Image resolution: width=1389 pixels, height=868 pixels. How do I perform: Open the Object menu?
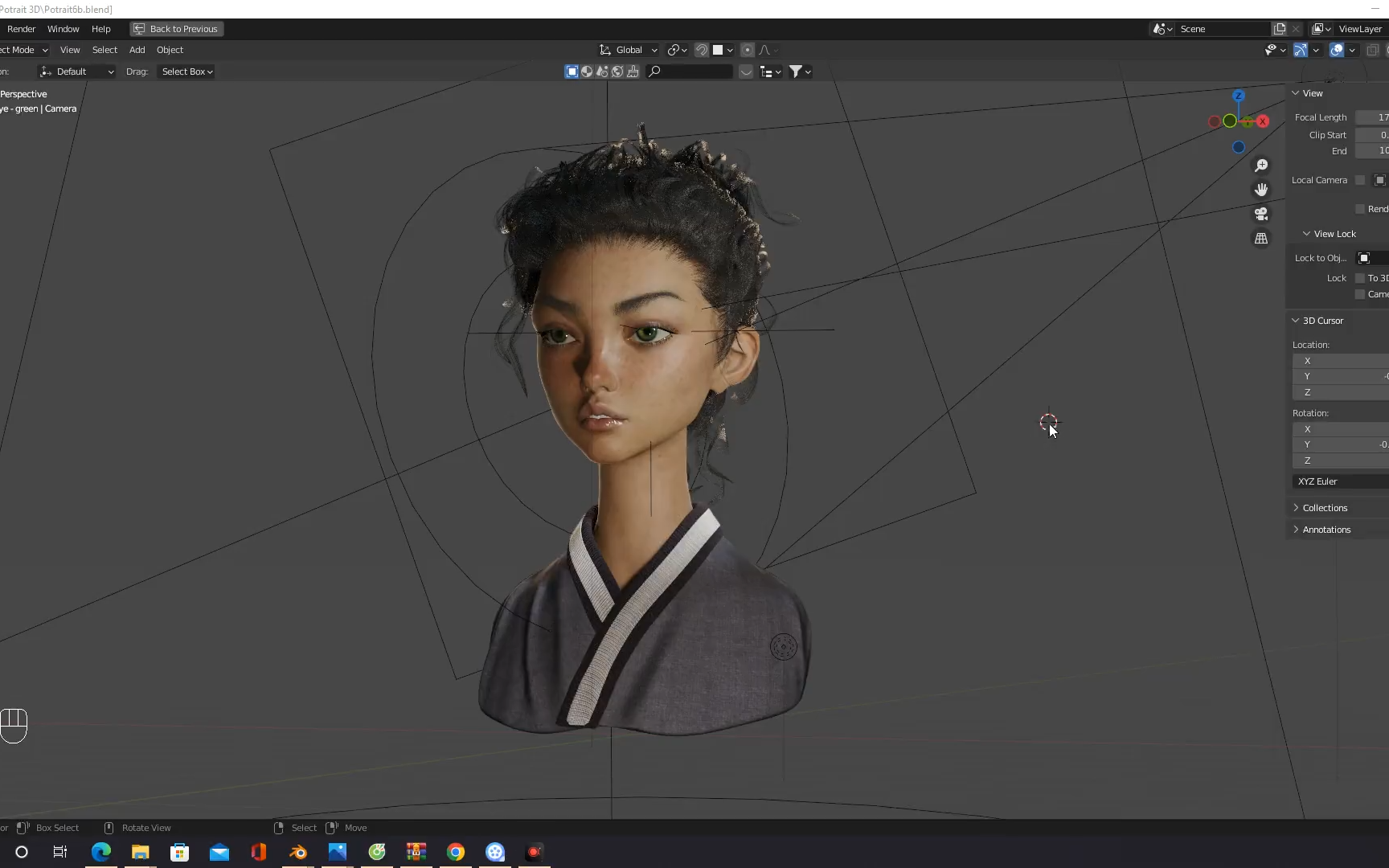click(170, 50)
